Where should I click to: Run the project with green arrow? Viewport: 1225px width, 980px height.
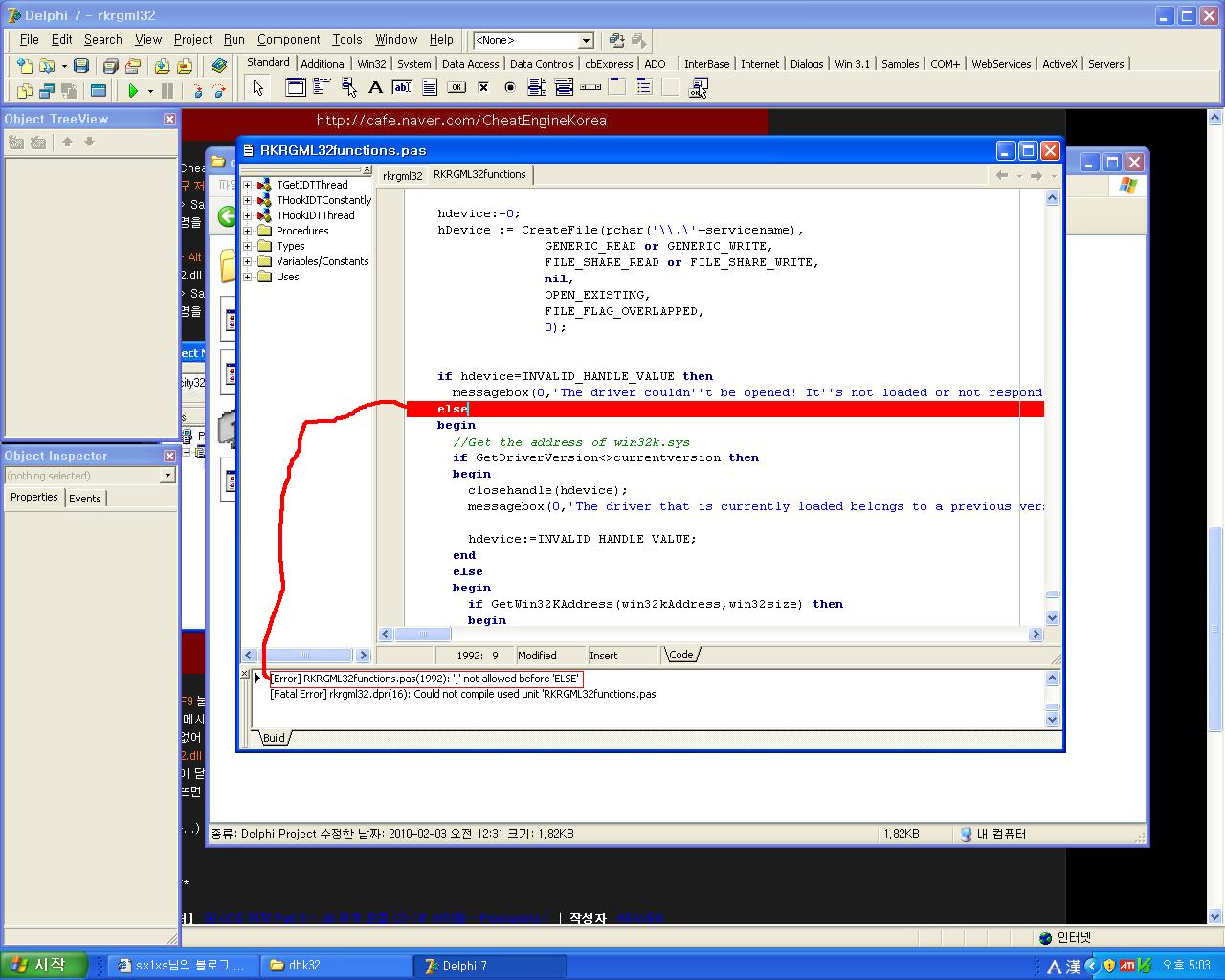point(133,91)
